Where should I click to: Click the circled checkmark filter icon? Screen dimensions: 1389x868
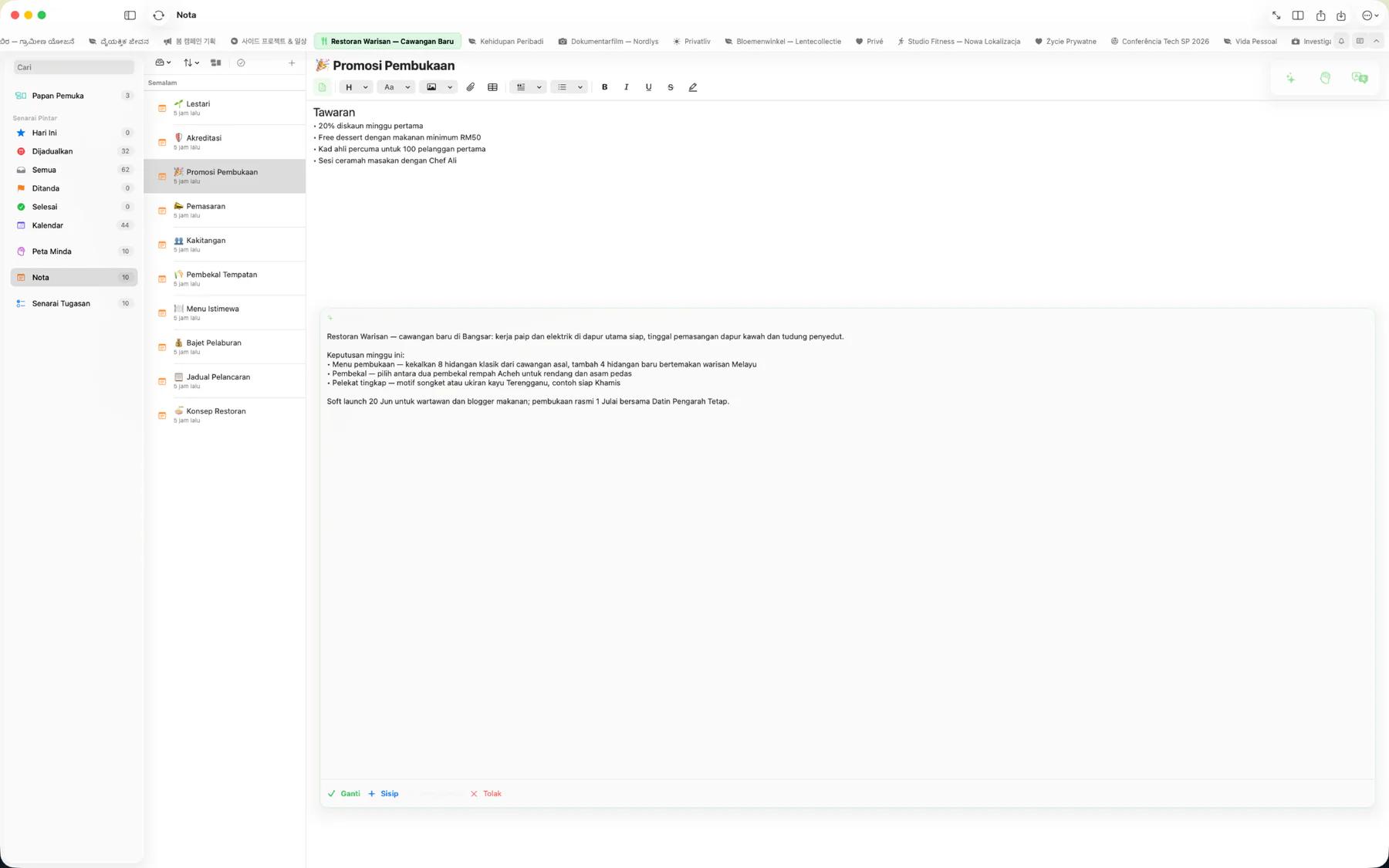[241, 63]
